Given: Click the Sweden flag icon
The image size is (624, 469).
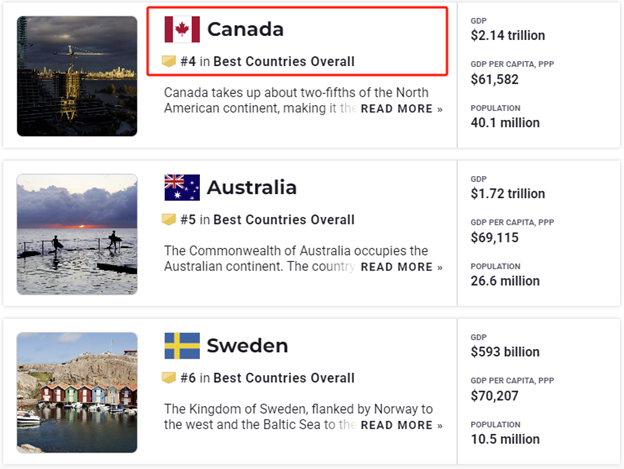Looking at the screenshot, I should [x=182, y=346].
